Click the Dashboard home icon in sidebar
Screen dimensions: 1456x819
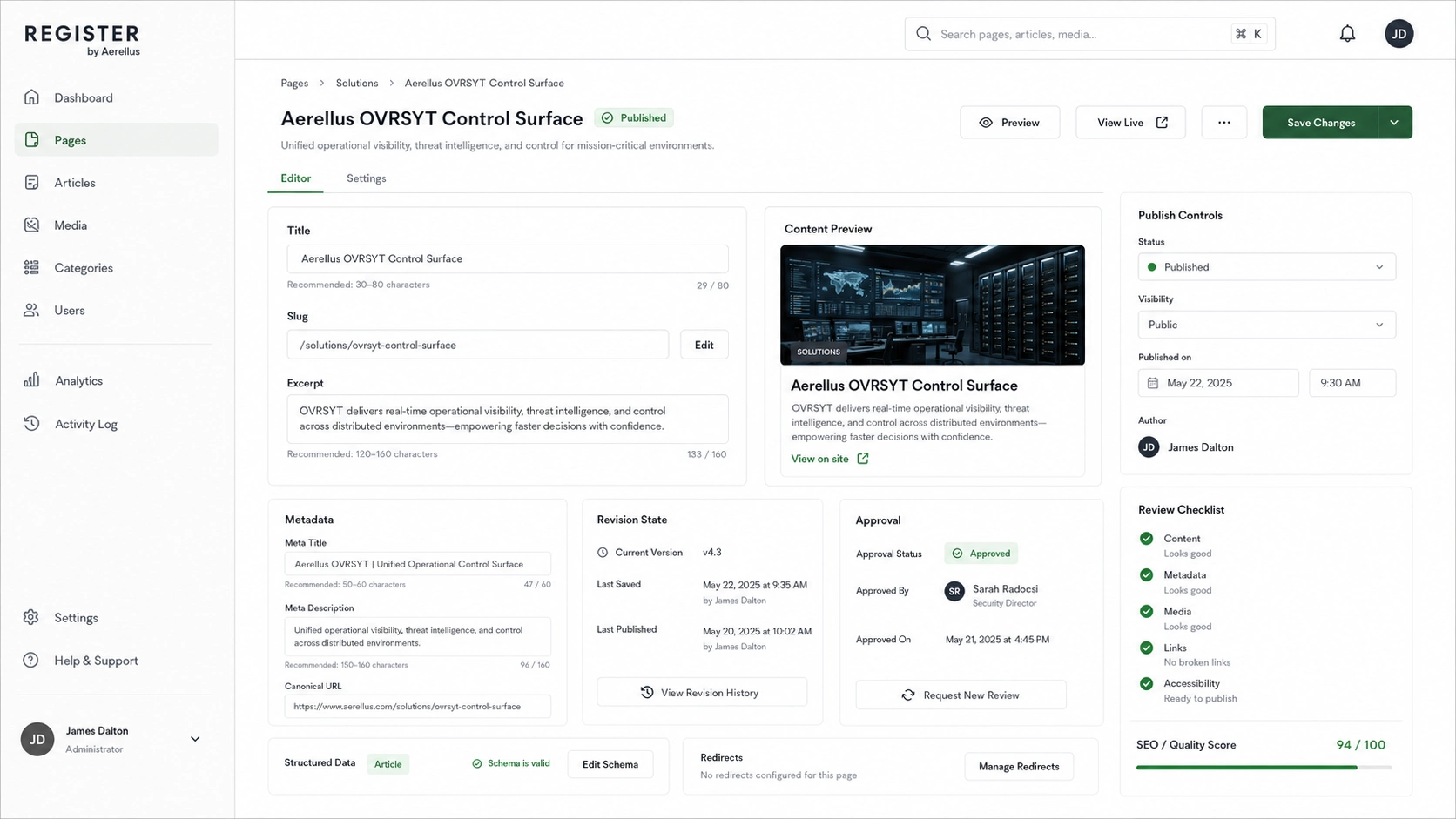[x=32, y=97]
